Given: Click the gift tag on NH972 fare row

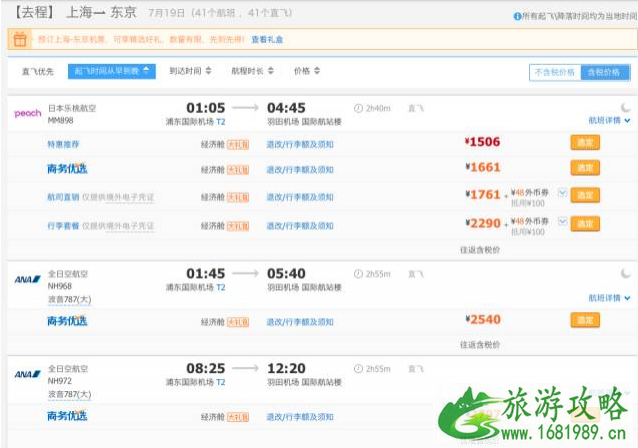Looking at the screenshot, I should [238, 417].
